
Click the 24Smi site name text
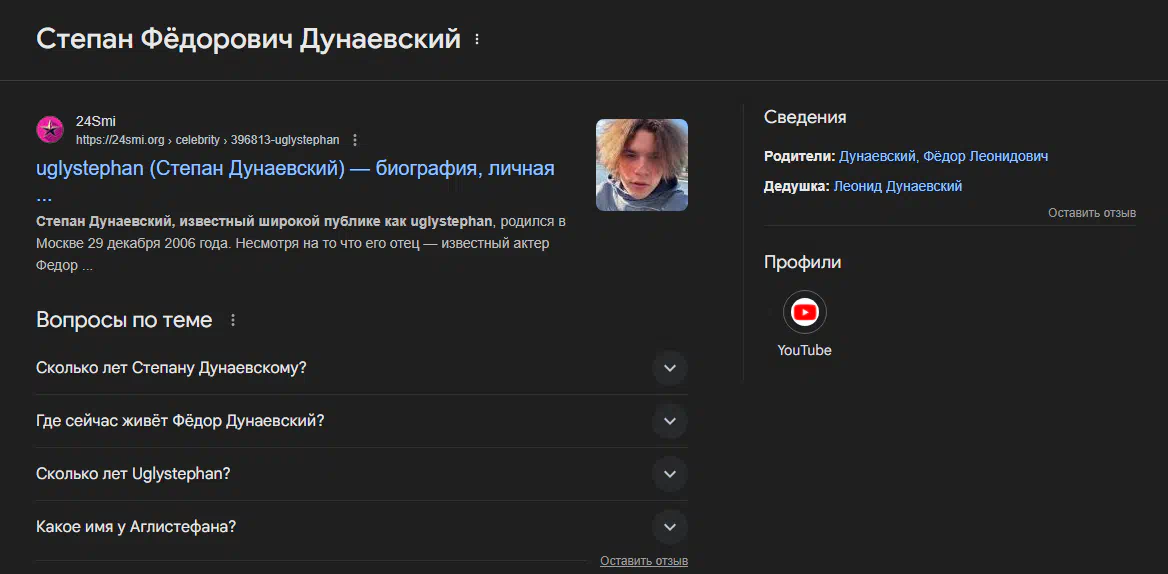pos(95,121)
